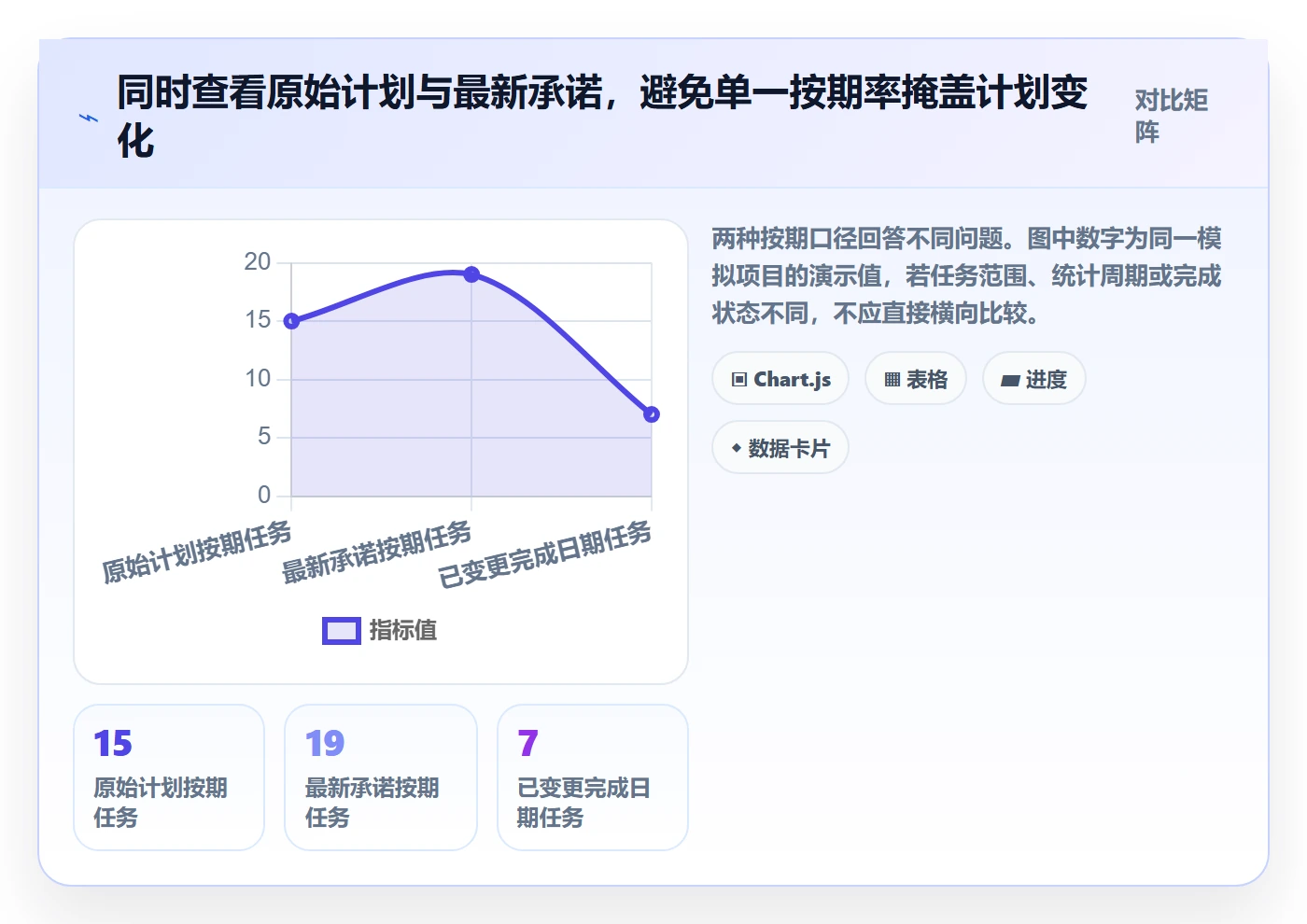This screenshot has width=1307, height=924.
Task: Click the chart data point at value 15
Action: point(291,321)
